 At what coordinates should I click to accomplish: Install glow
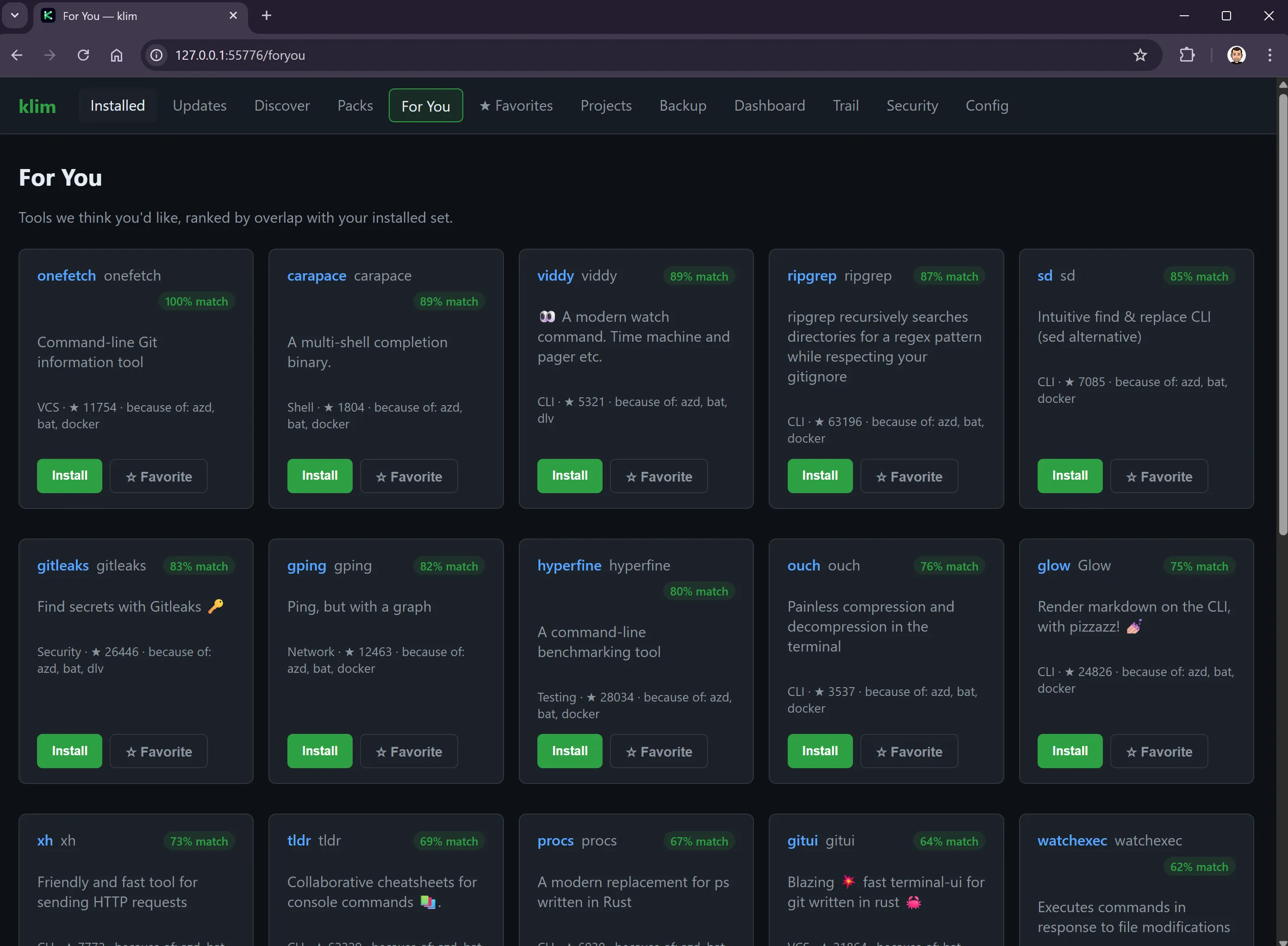point(1070,751)
